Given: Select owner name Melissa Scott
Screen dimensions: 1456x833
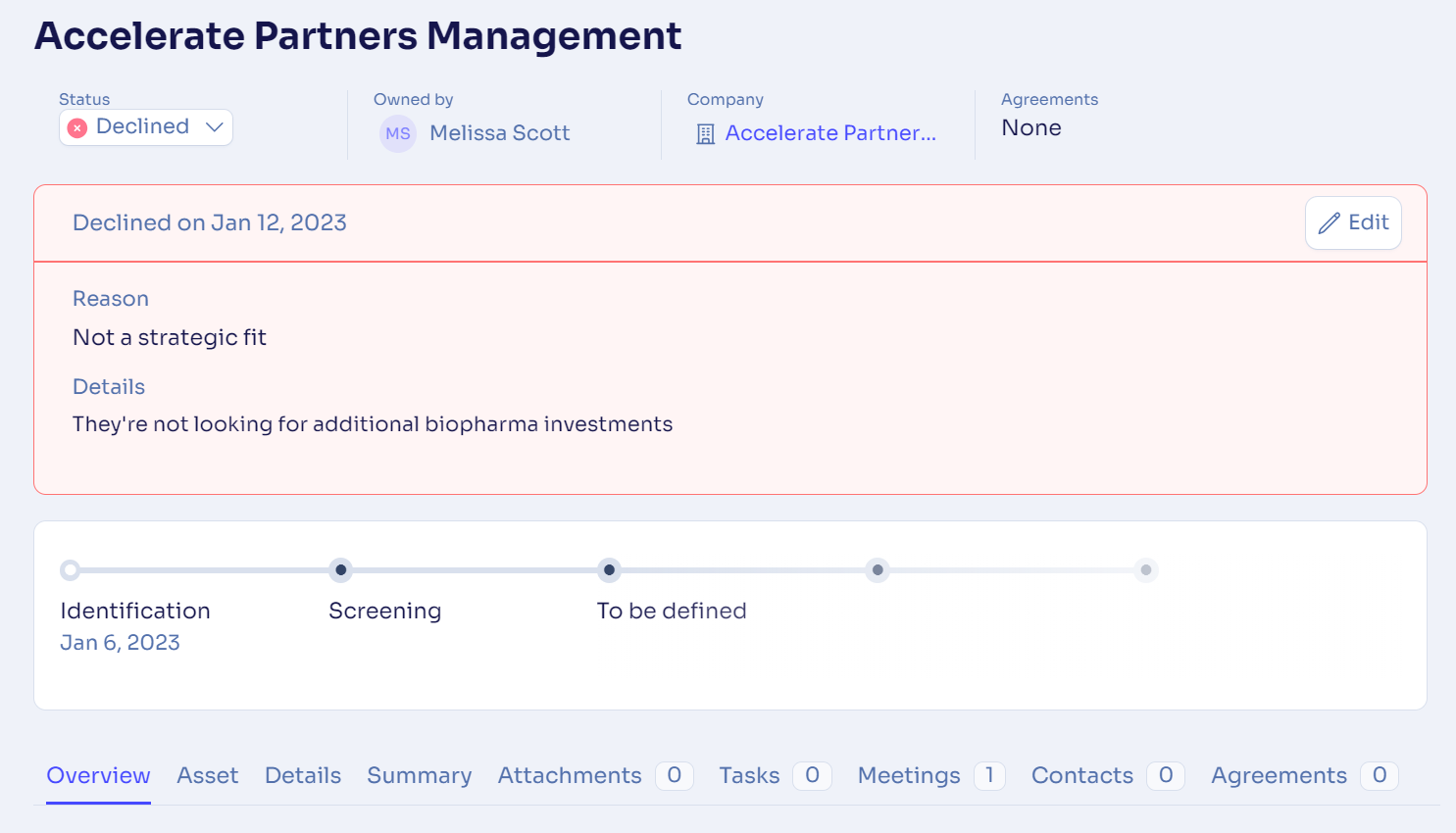Looking at the screenshot, I should [x=500, y=133].
